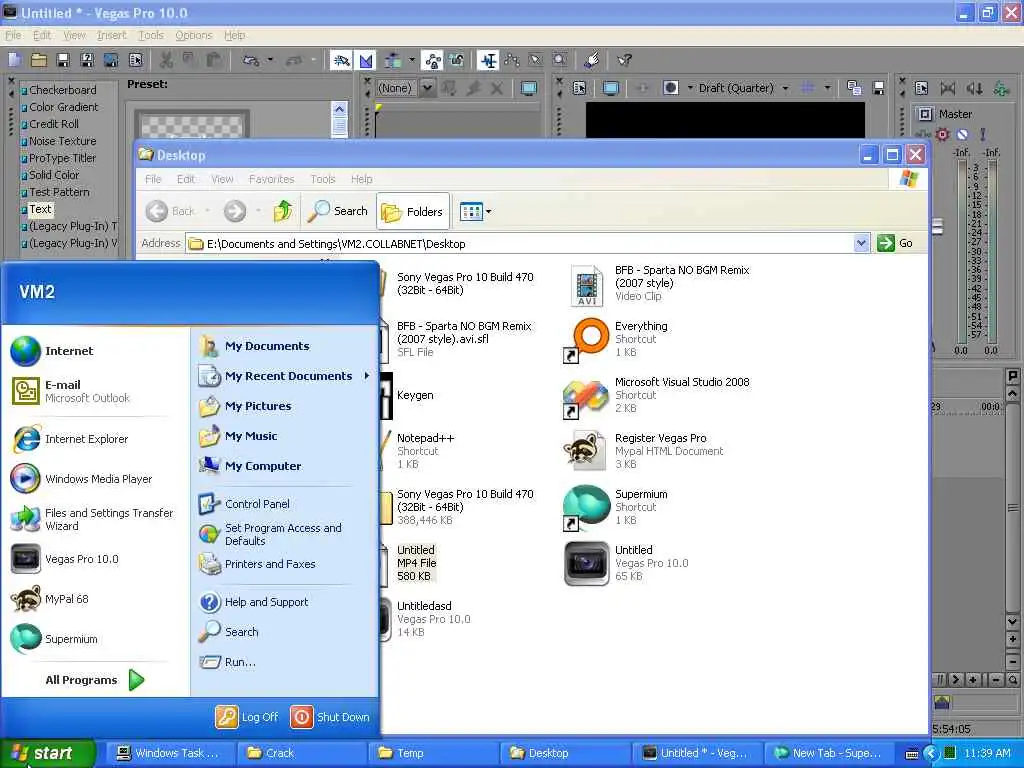Select Noise Texture media generator
The height and width of the screenshot is (768, 1024).
(63, 141)
